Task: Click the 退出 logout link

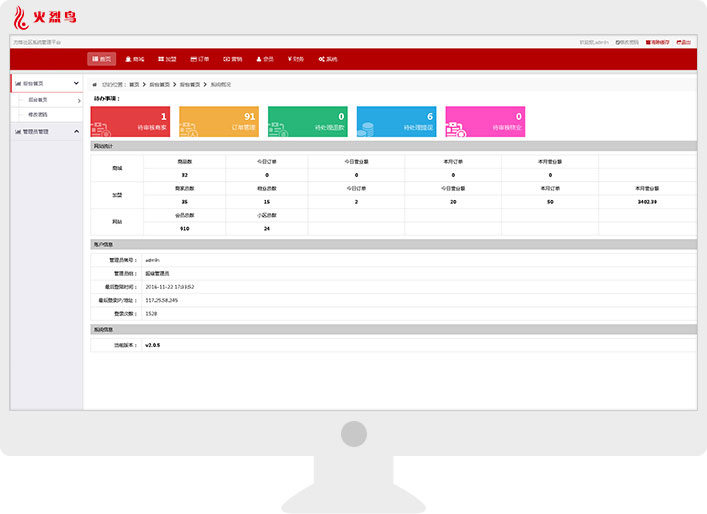Action: 684,42
